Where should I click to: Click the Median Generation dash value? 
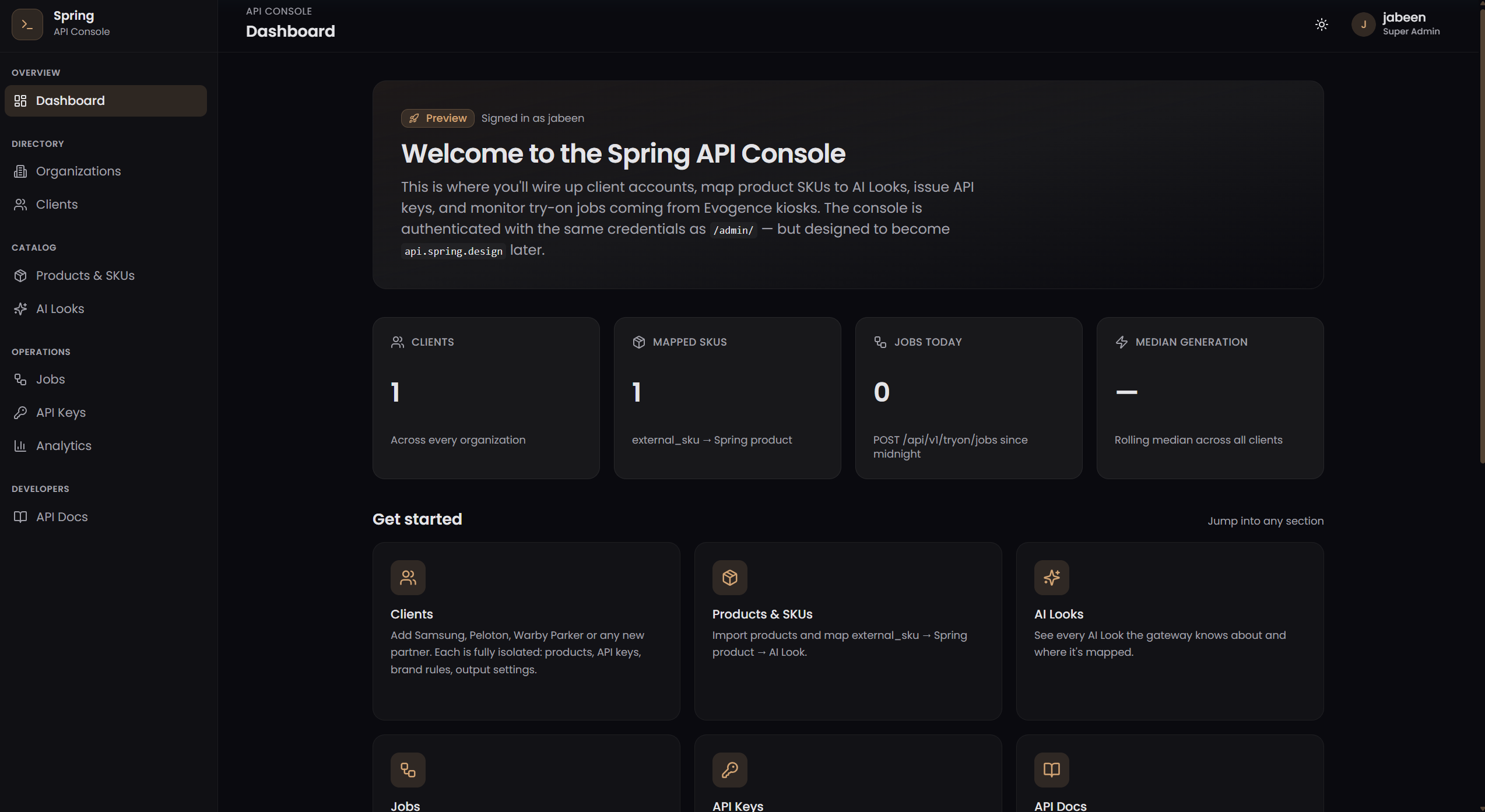click(1126, 392)
